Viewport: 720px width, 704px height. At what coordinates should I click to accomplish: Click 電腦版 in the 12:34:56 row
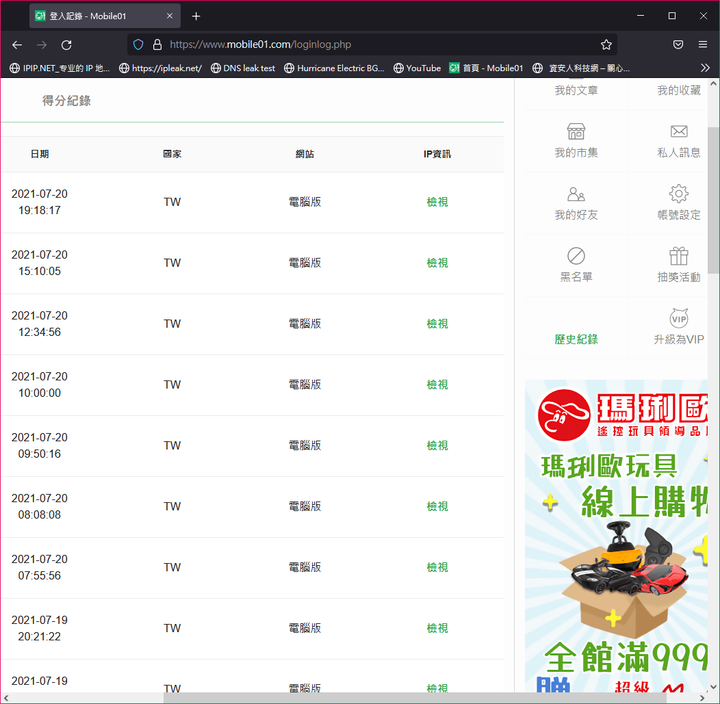pyautogui.click(x=304, y=324)
